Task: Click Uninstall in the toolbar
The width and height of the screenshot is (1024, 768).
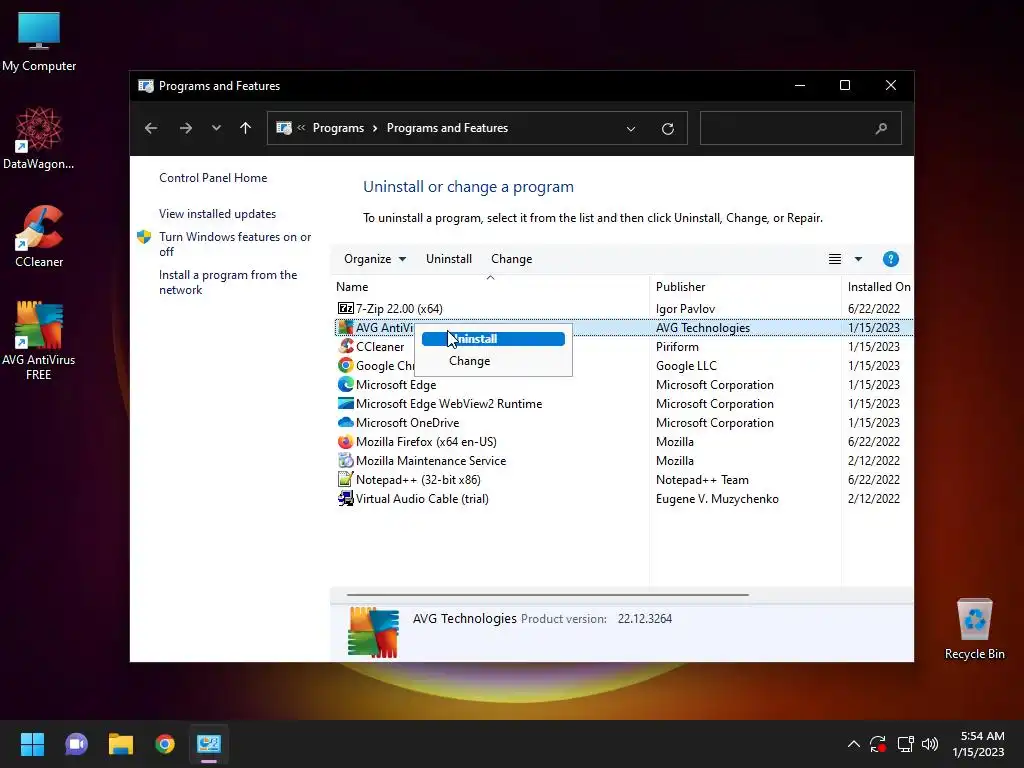Action: coord(449,259)
